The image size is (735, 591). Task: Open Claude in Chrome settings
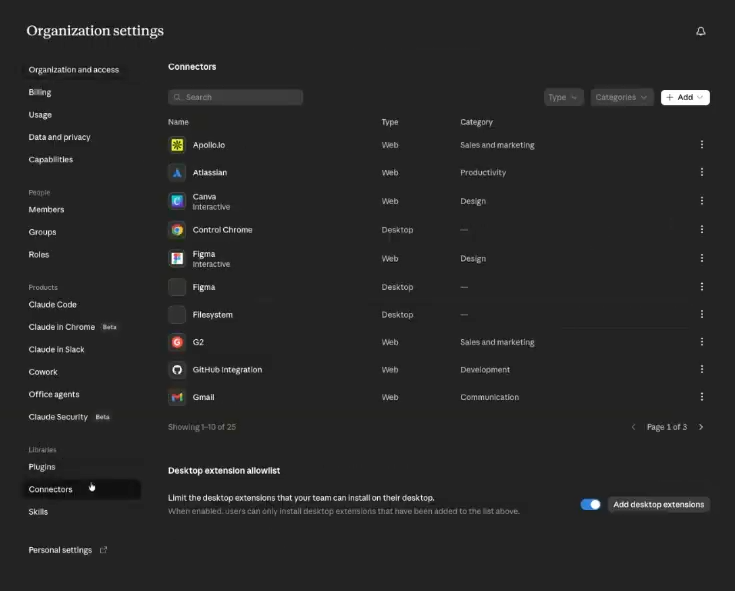61,327
